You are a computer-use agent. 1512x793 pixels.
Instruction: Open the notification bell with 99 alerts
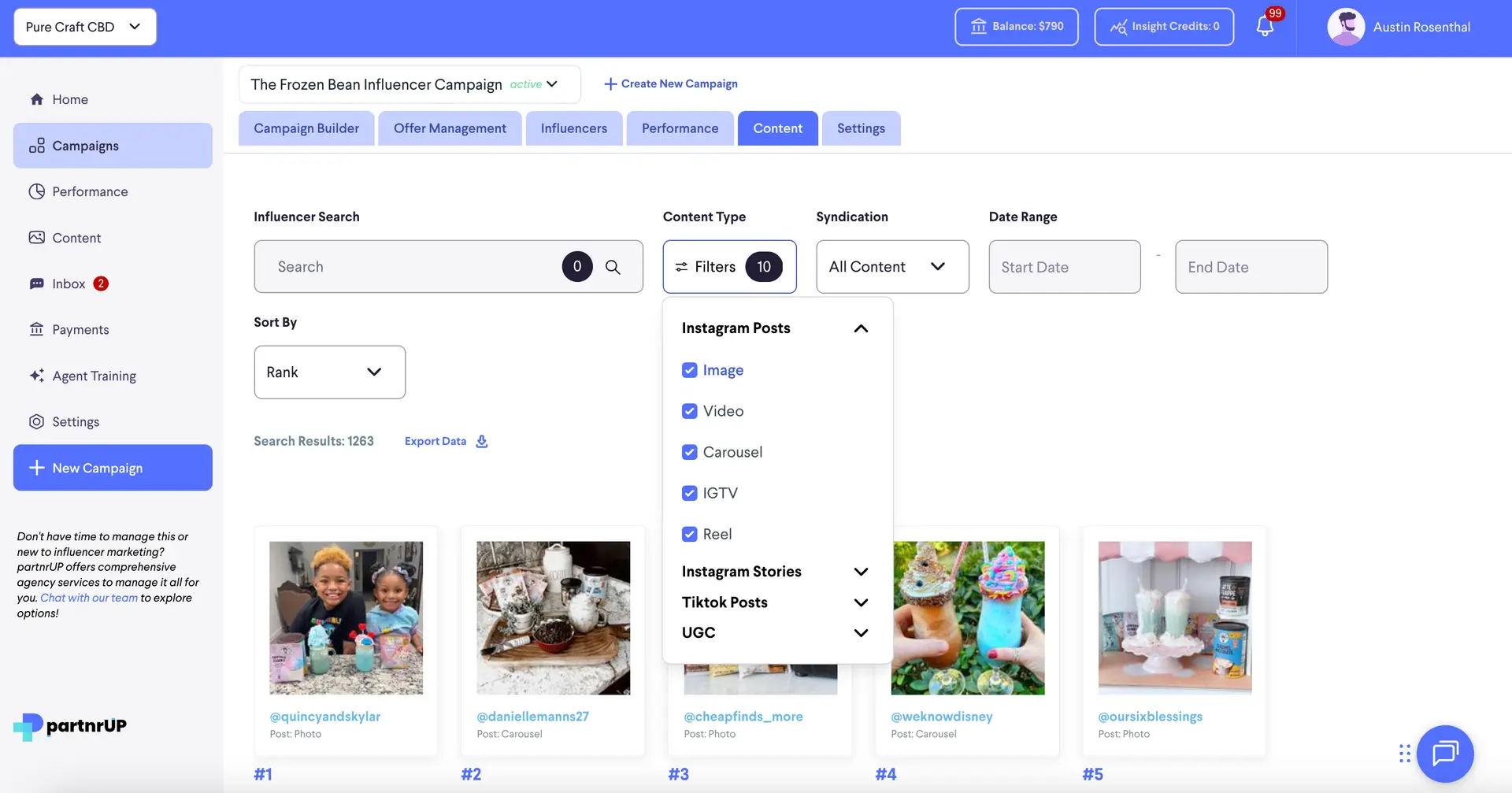coord(1265,26)
